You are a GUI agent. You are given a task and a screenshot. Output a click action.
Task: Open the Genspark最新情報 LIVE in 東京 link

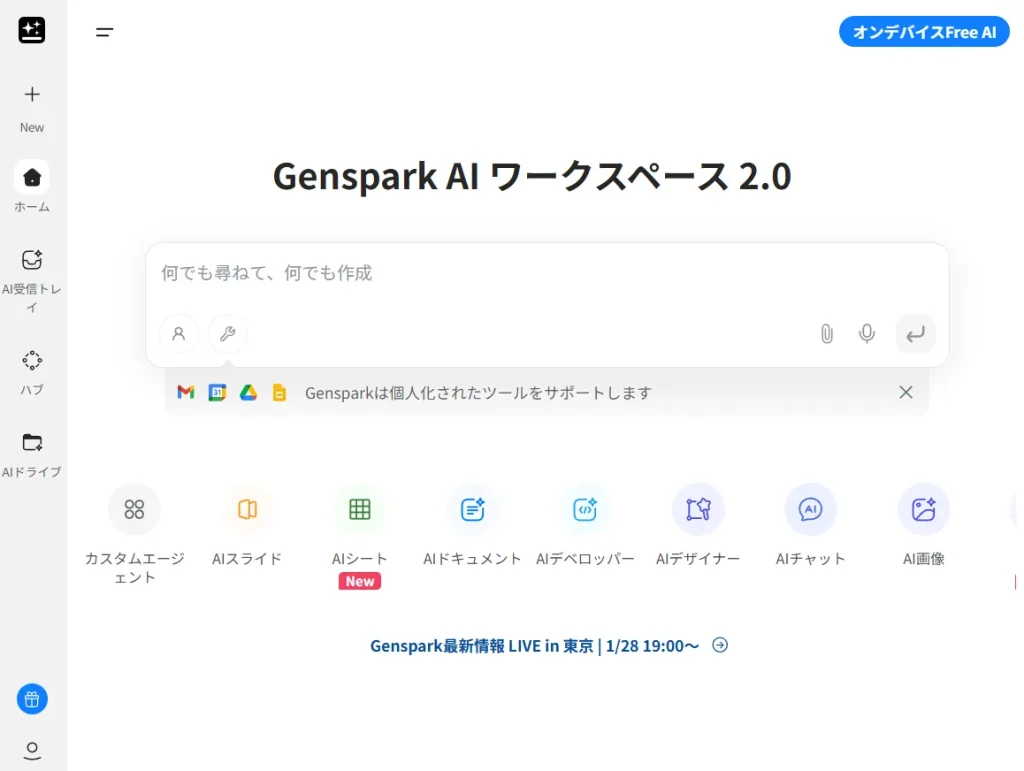click(x=536, y=645)
